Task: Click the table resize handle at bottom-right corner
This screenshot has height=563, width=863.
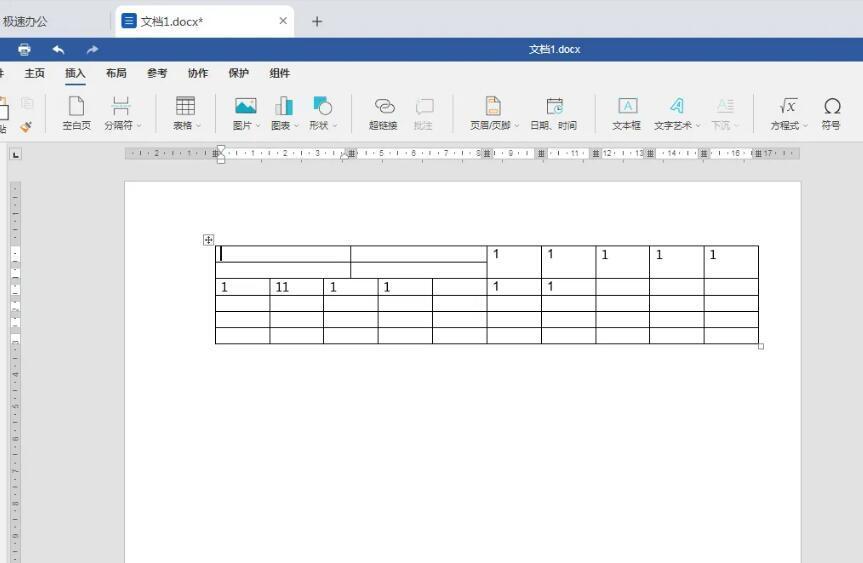Action: point(761,346)
